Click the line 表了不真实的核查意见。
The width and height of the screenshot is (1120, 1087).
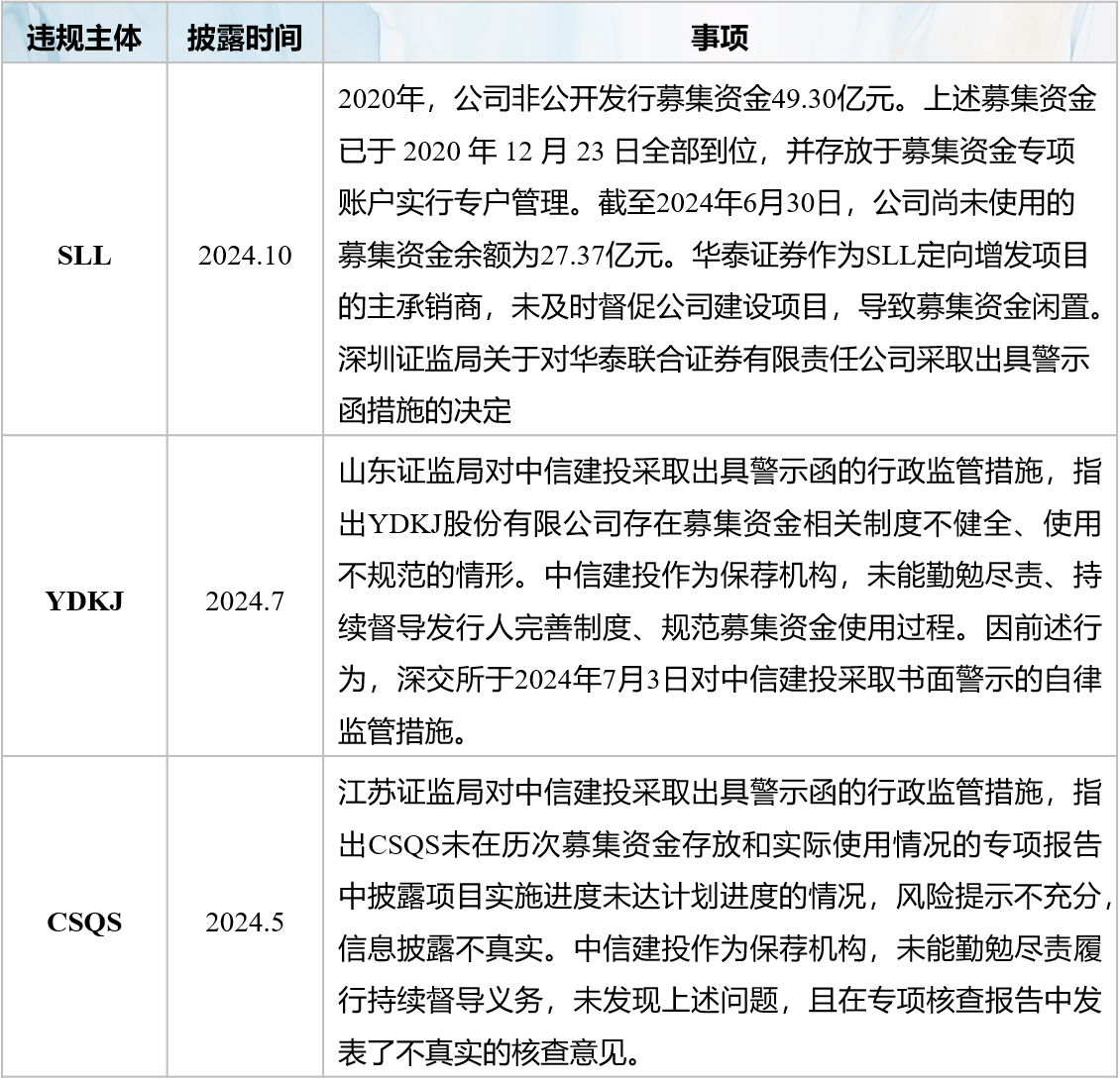[x=490, y=1052]
